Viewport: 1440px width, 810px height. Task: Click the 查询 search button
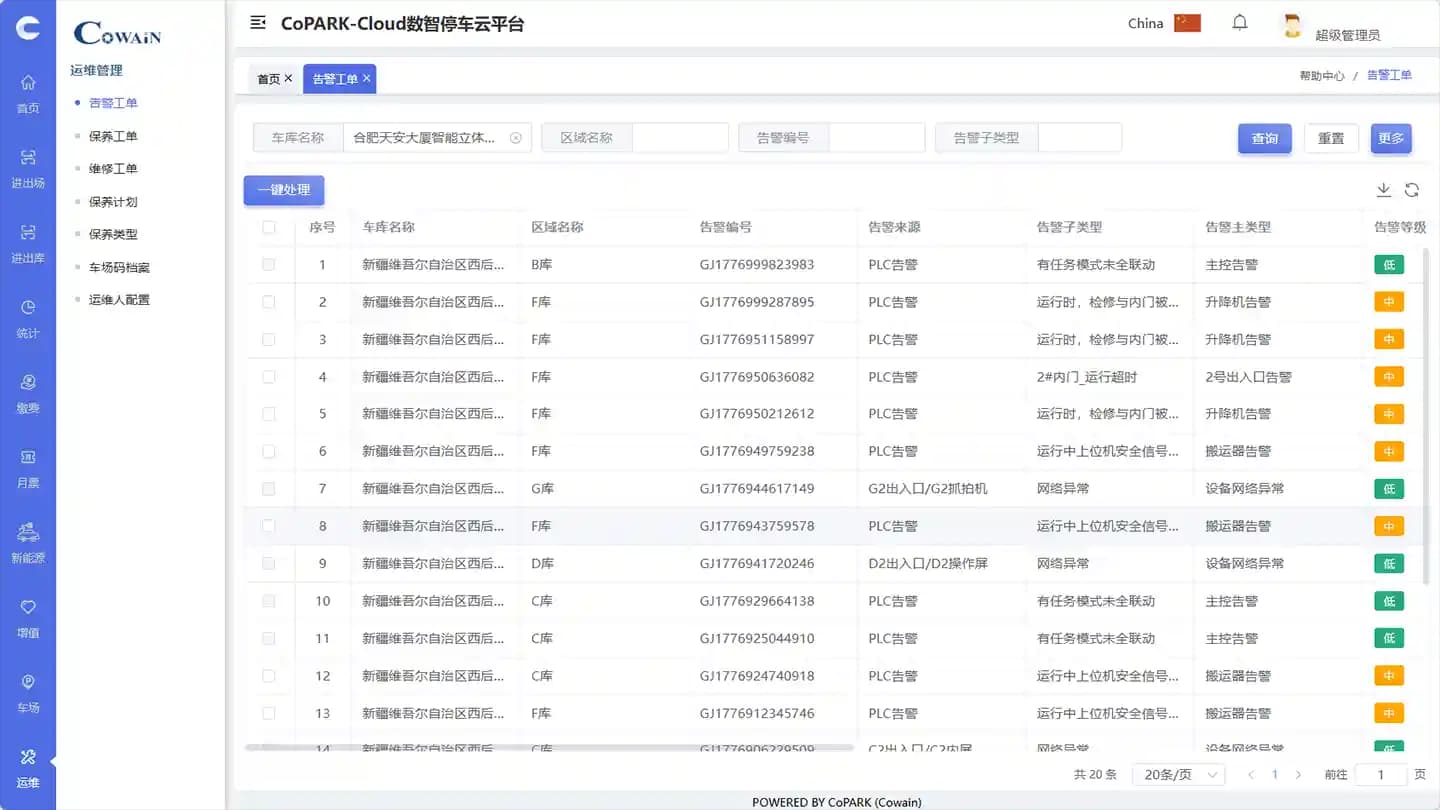(x=1265, y=138)
